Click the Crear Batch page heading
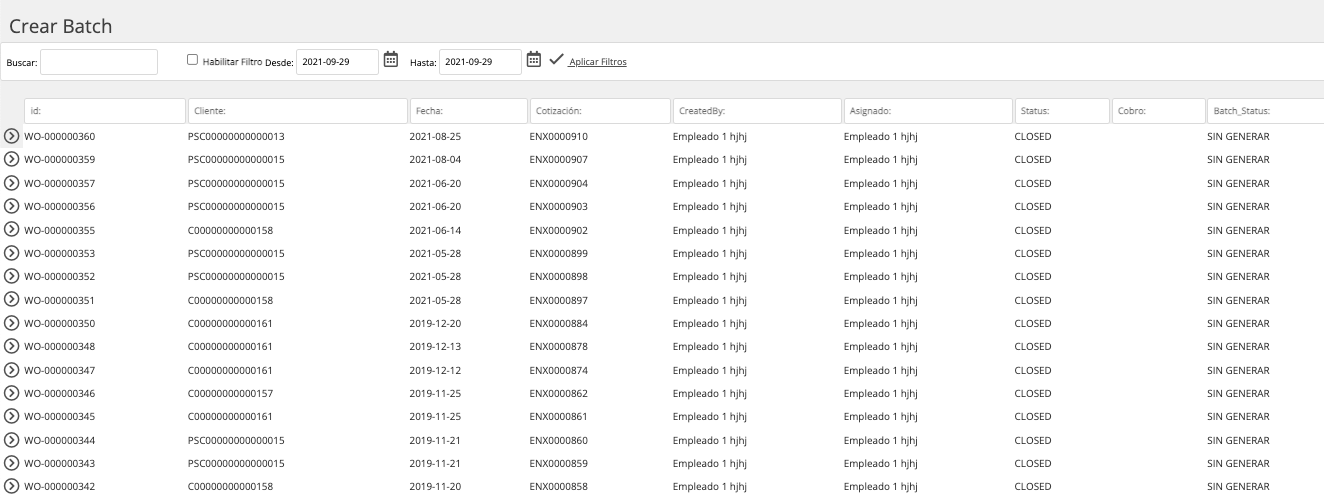Image resolution: width=1324 pixels, height=500 pixels. pyautogui.click(x=60, y=26)
